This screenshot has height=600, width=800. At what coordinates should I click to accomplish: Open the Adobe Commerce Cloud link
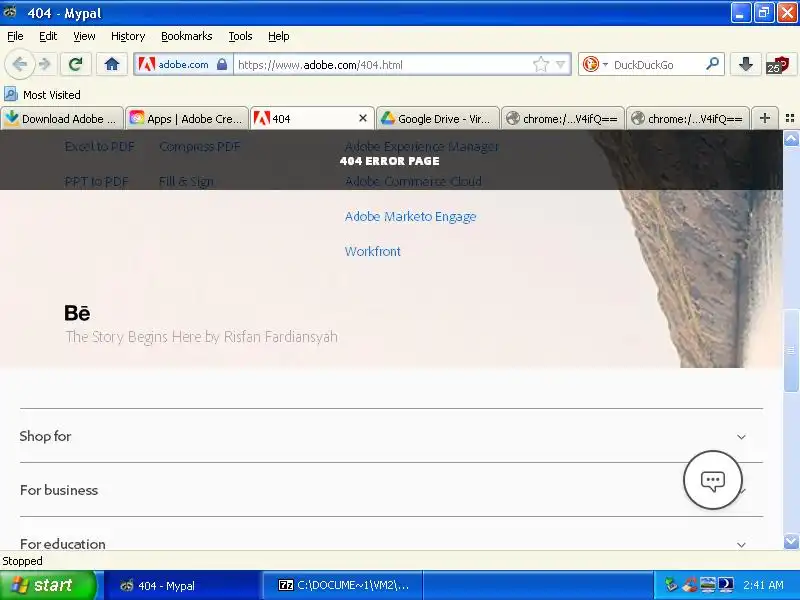point(413,181)
